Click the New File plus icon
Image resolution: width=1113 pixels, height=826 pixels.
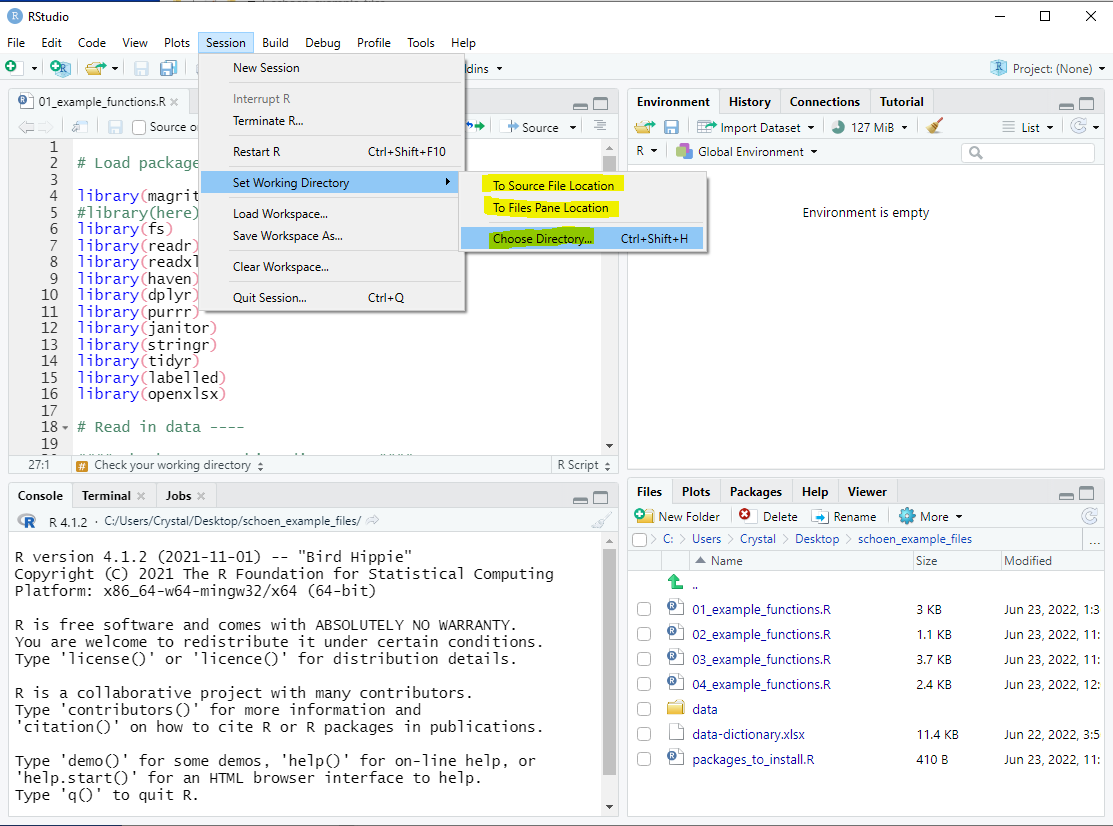click(x=11, y=67)
